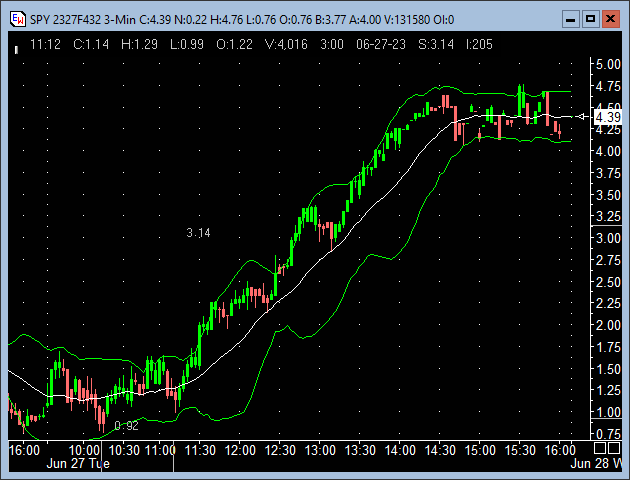This screenshot has height=480, width=630.
Task: Click the 11:30 time axis label
Action: coord(200,450)
